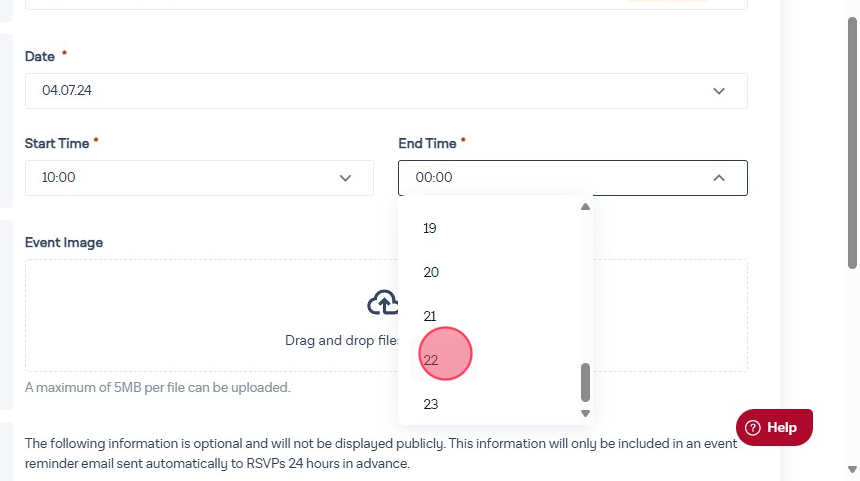Image resolution: width=860 pixels, height=481 pixels.
Task: Click the hour list's scroll down arrow
Action: point(586,413)
